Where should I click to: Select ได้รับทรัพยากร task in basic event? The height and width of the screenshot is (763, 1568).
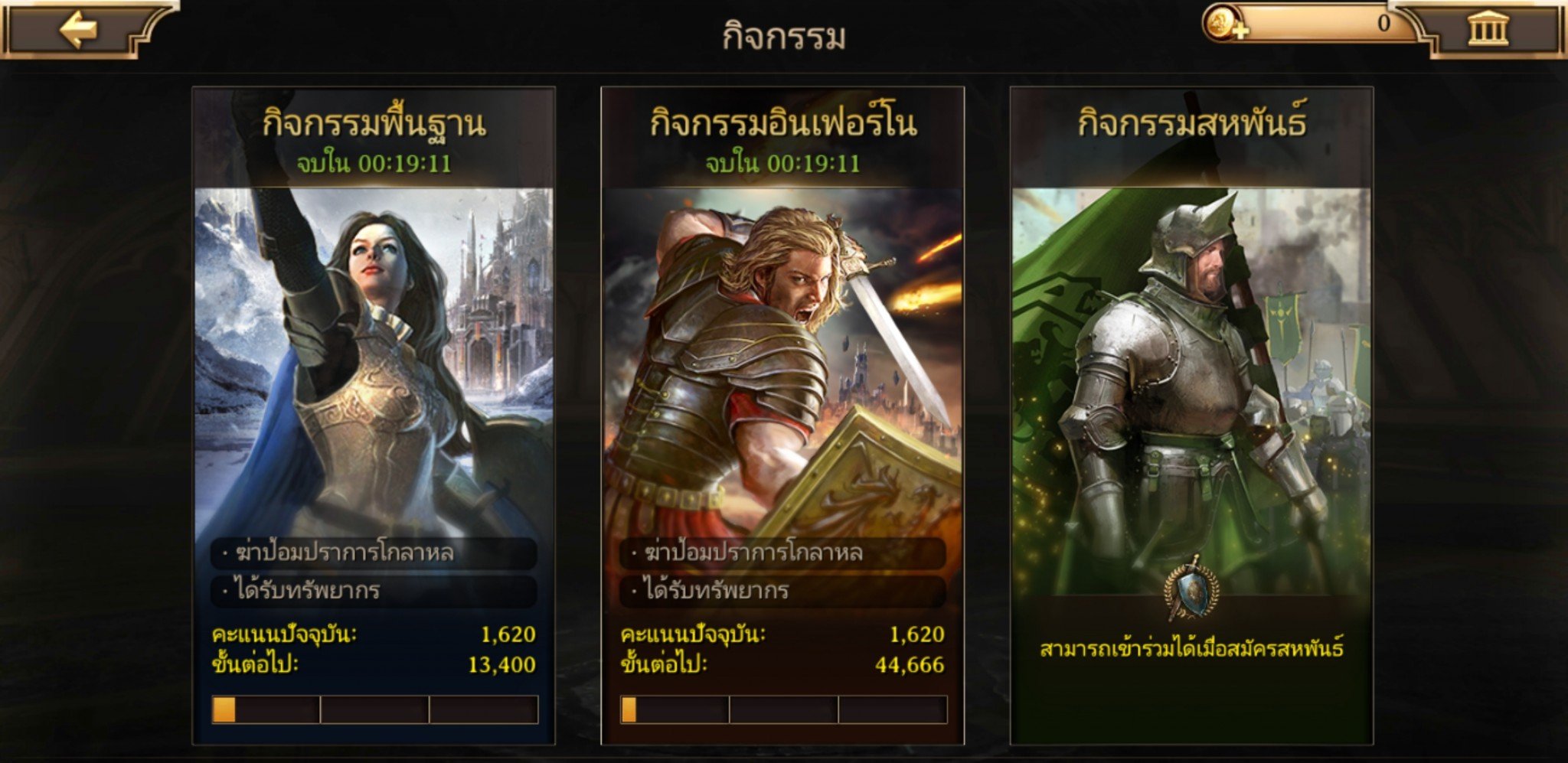(x=374, y=591)
